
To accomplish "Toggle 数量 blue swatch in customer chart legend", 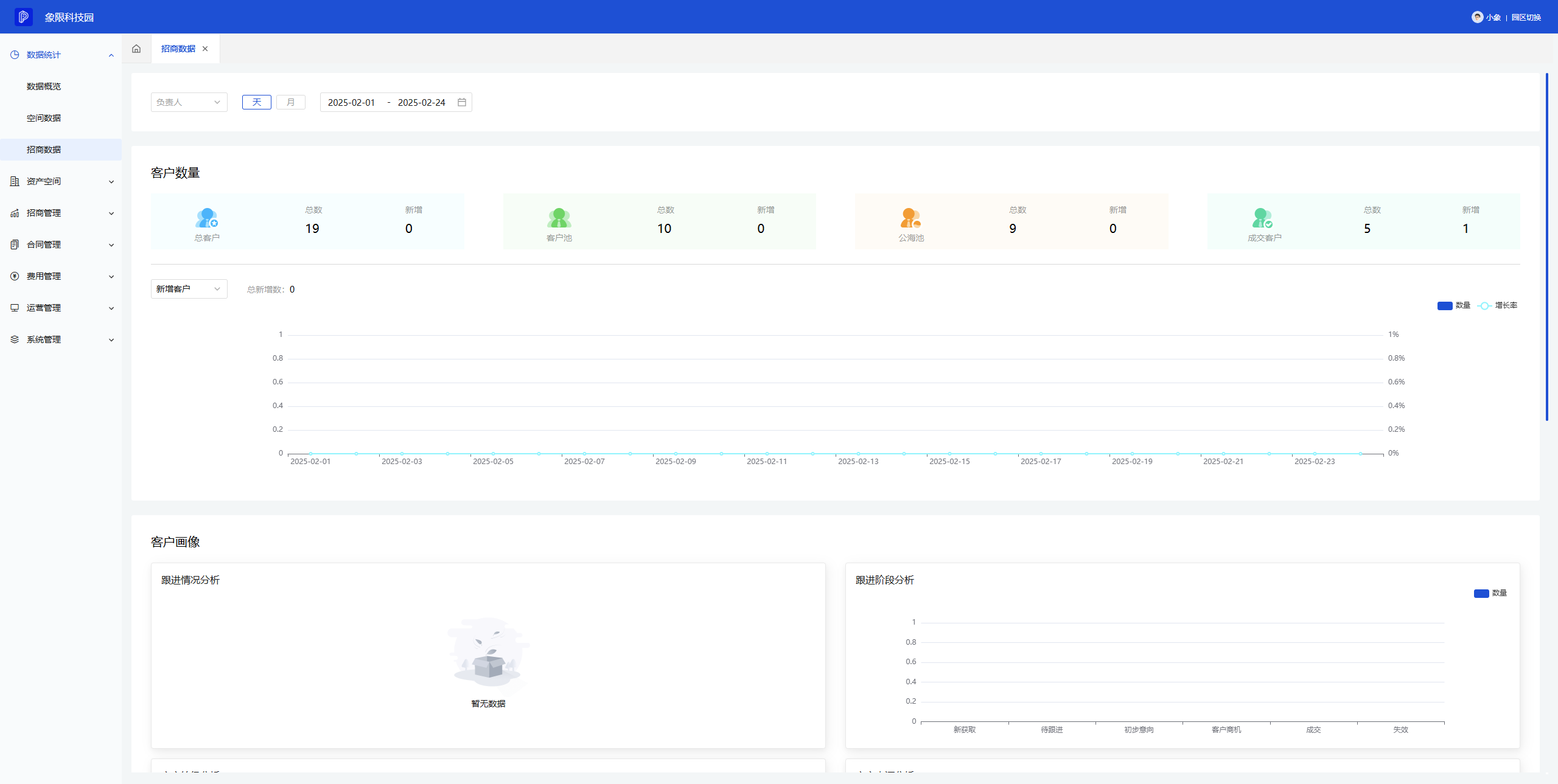I will [x=1445, y=305].
